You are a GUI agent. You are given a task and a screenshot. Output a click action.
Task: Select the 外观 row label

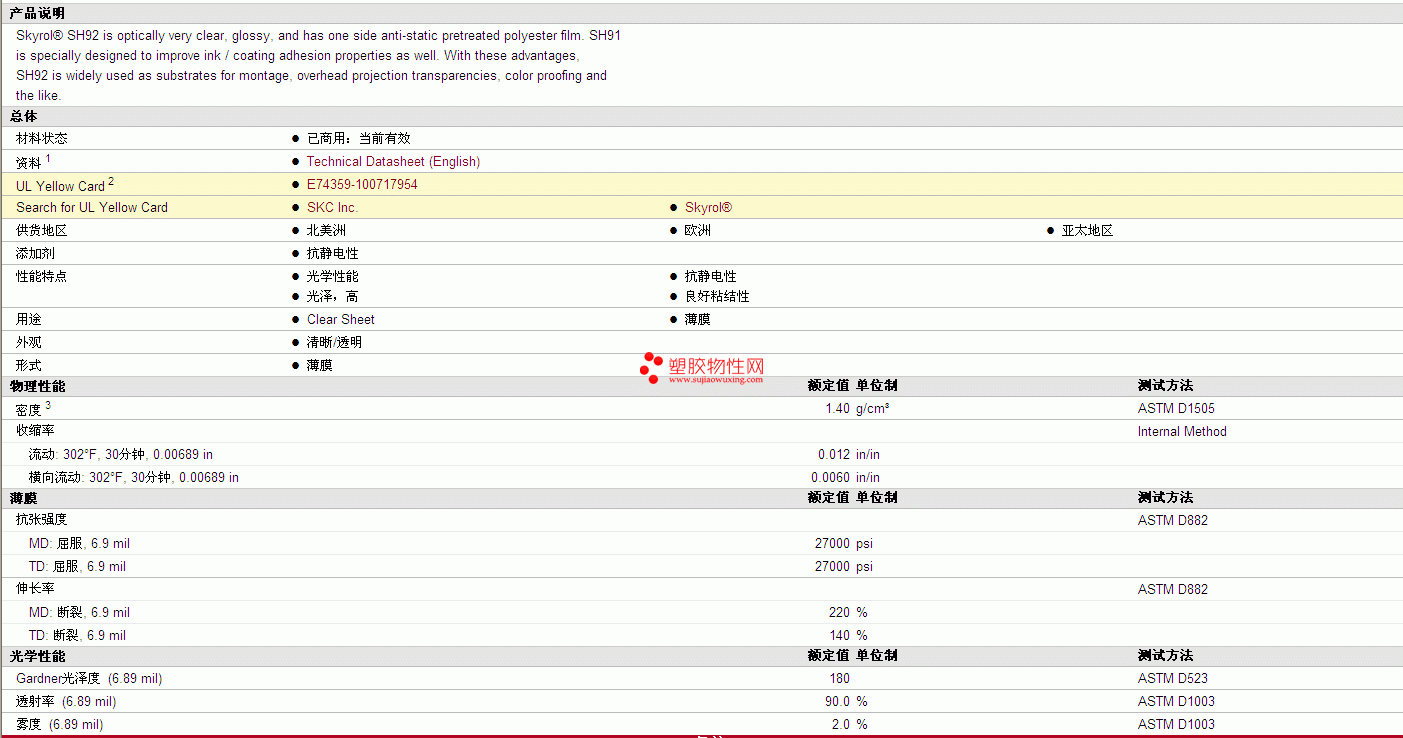click(29, 342)
